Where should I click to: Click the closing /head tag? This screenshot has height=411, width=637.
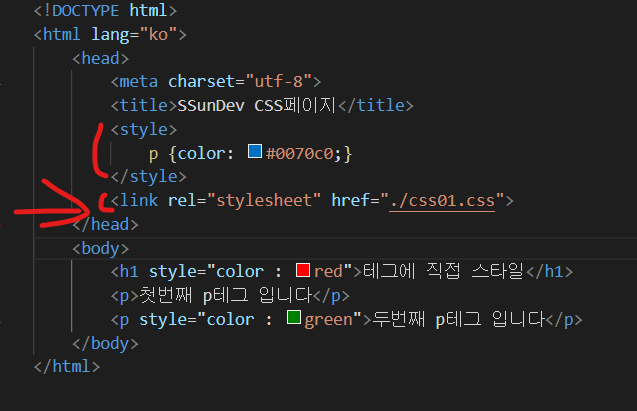[x=105, y=224]
